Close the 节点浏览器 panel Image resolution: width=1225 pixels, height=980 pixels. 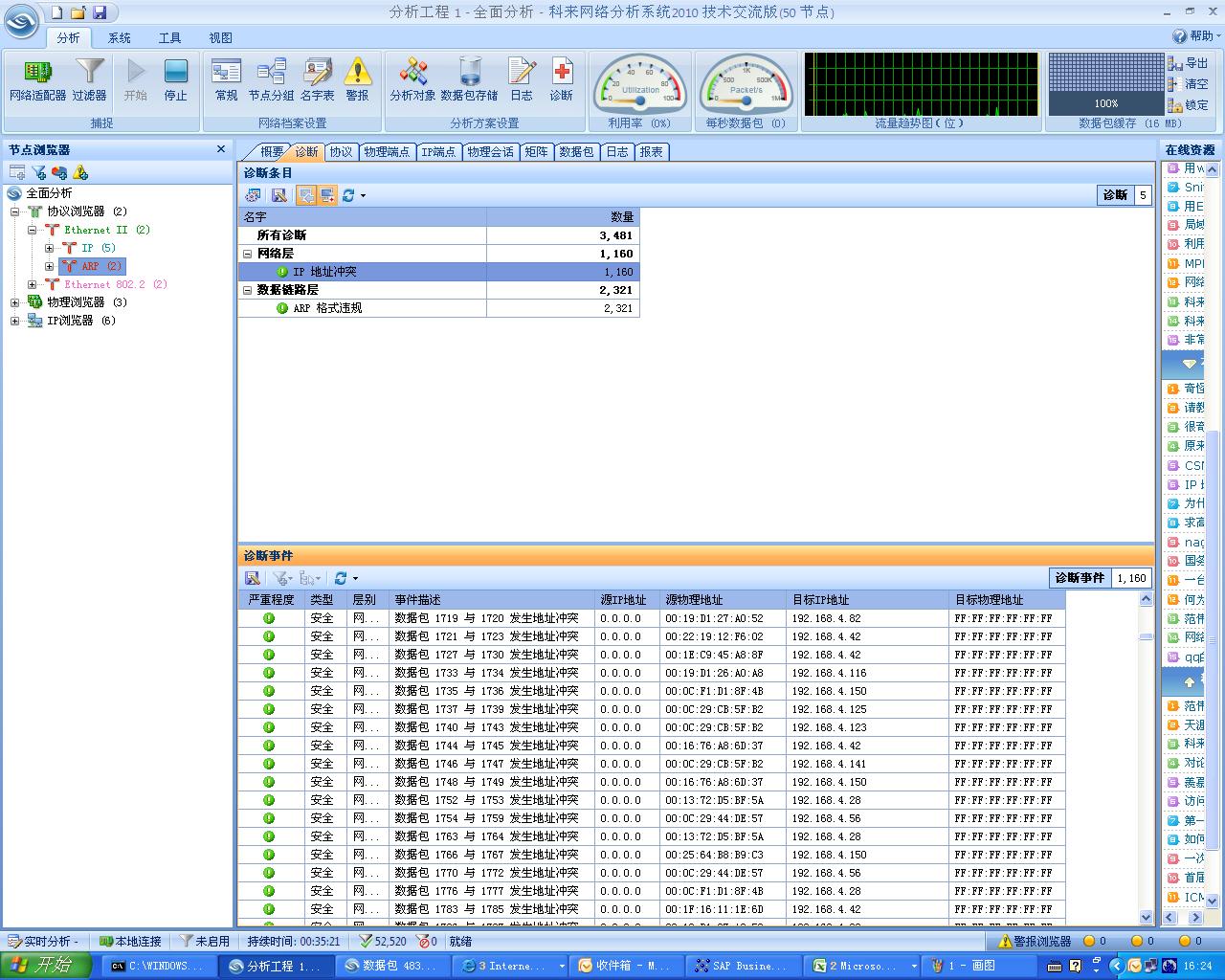point(221,149)
